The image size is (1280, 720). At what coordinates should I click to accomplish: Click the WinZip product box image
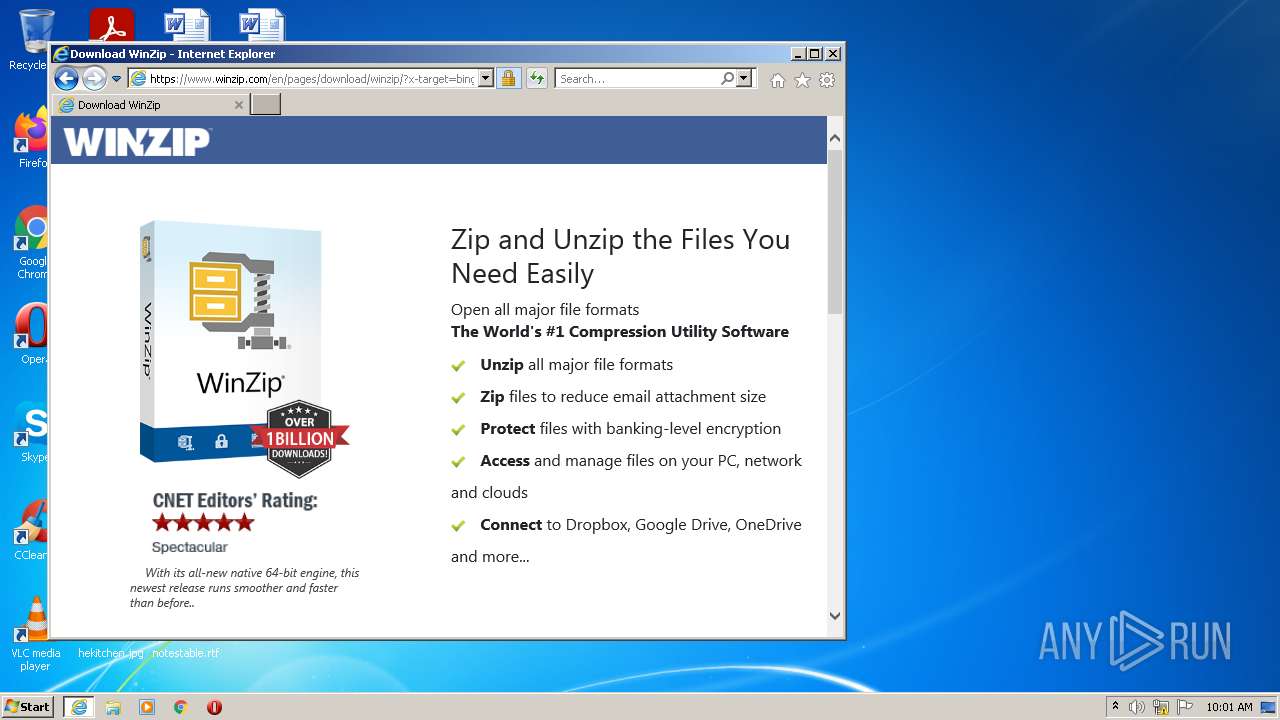(232, 340)
